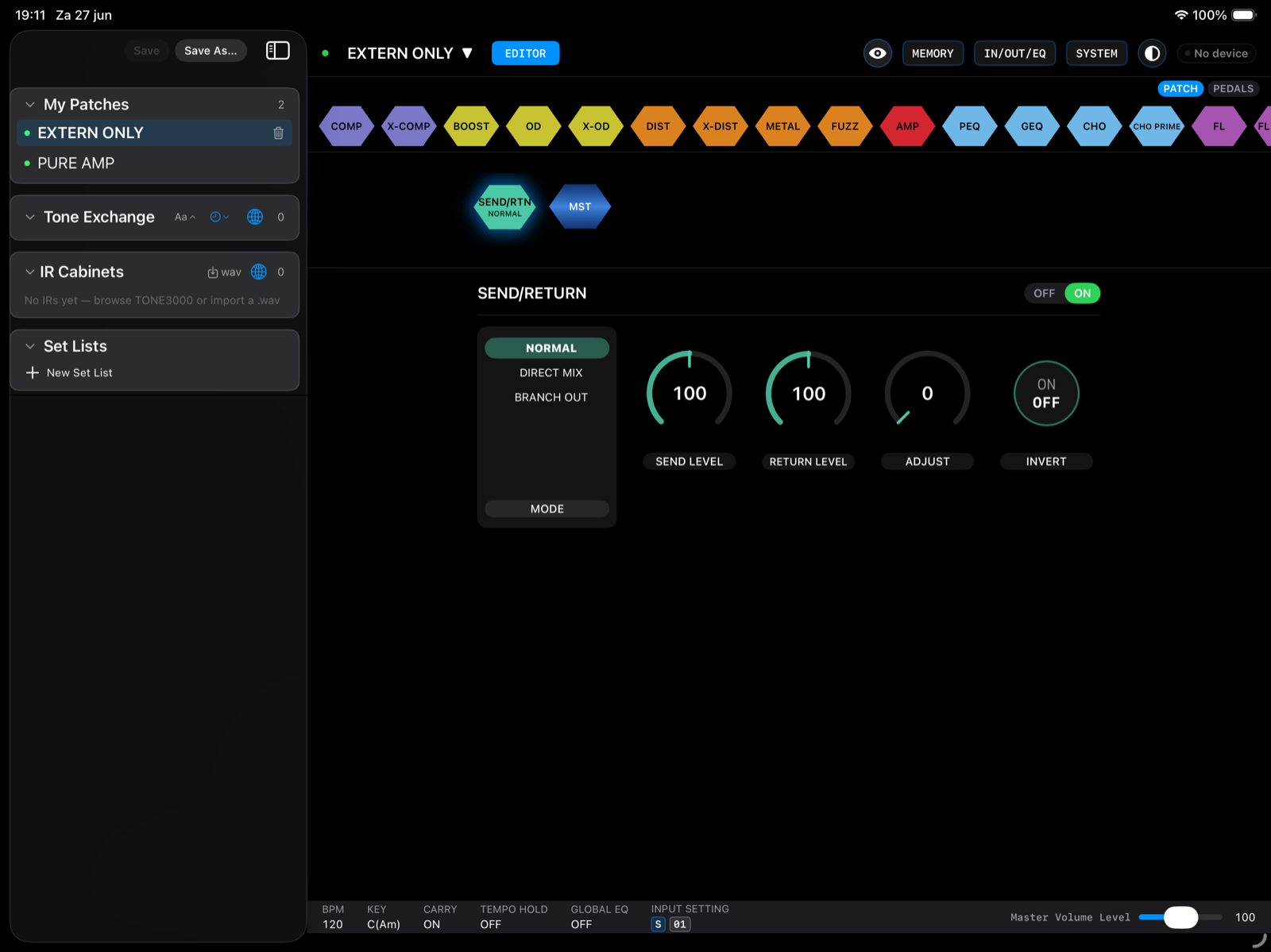The width and height of the screenshot is (1271, 952).
Task: Select the METAL effect hexagon
Action: click(782, 126)
